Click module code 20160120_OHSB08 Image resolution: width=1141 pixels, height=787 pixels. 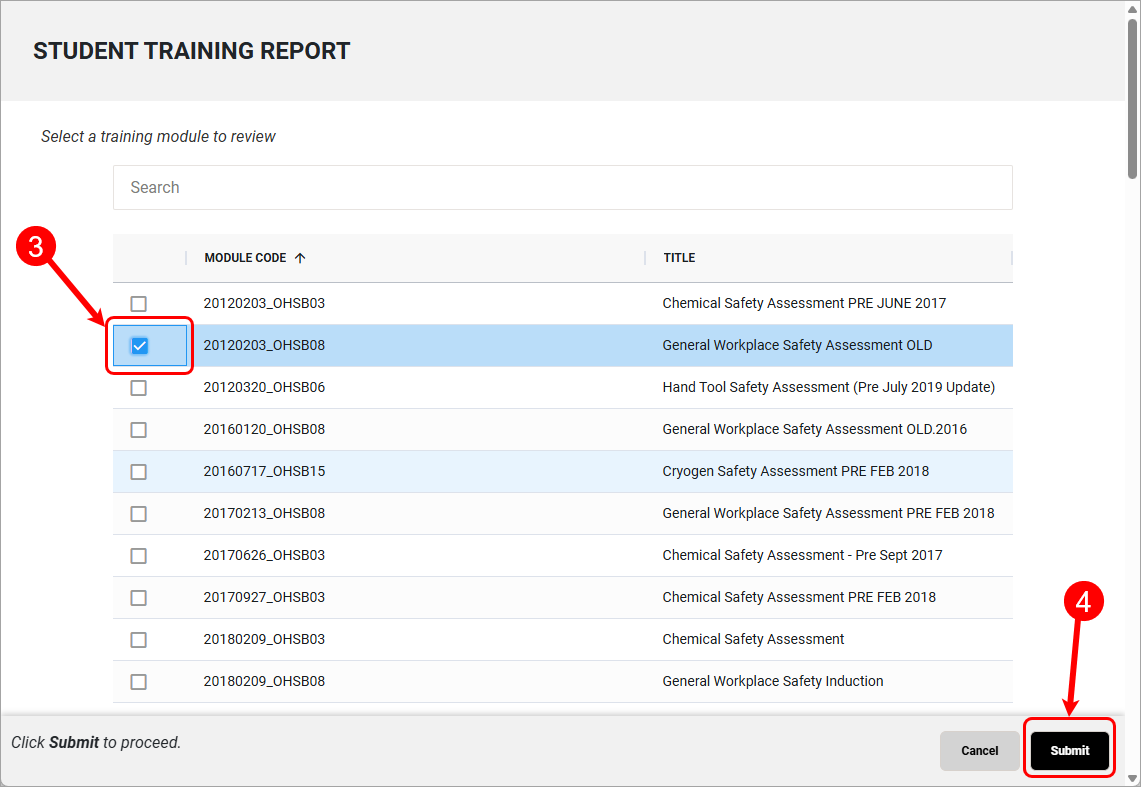(264, 429)
